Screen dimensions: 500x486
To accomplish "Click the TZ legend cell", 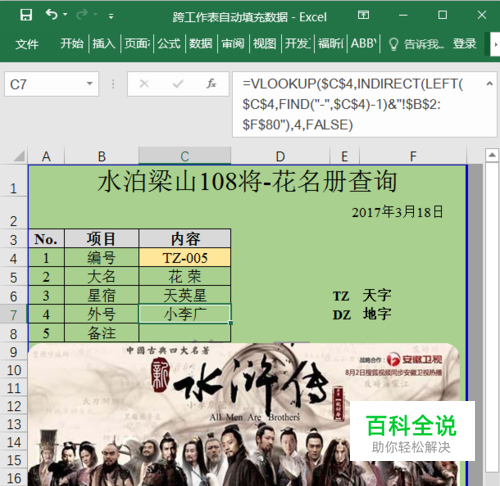I will click(x=341, y=296).
